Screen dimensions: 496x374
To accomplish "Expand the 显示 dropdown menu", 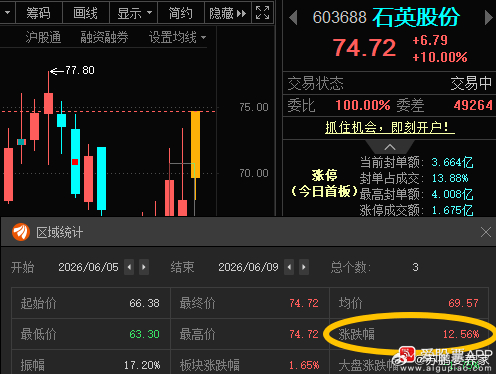I will [134, 13].
